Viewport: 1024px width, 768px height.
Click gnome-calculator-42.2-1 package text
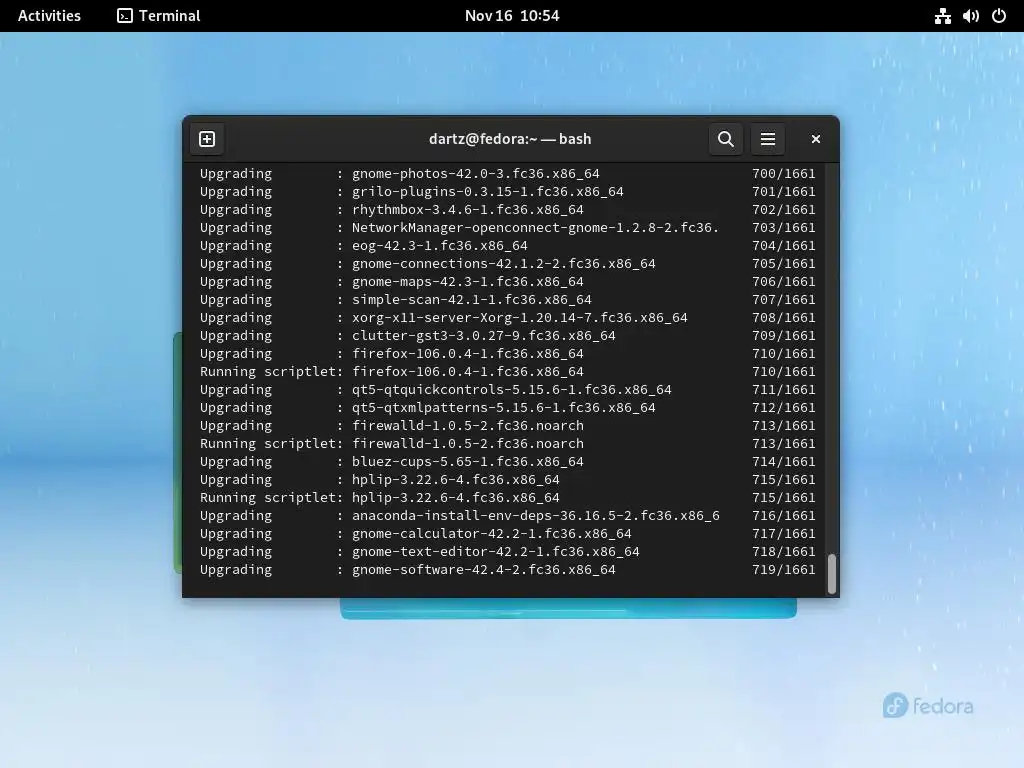click(492, 533)
